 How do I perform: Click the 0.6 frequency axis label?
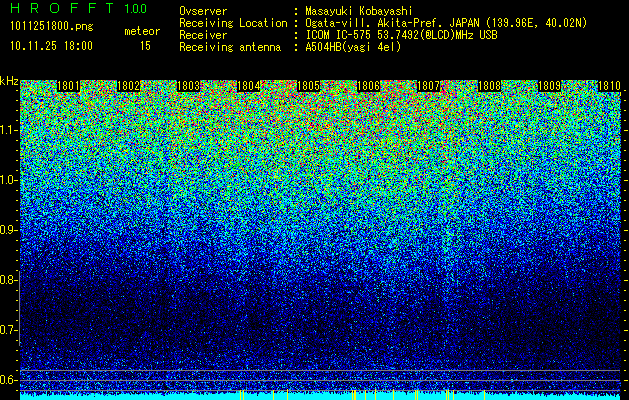(x=7, y=380)
